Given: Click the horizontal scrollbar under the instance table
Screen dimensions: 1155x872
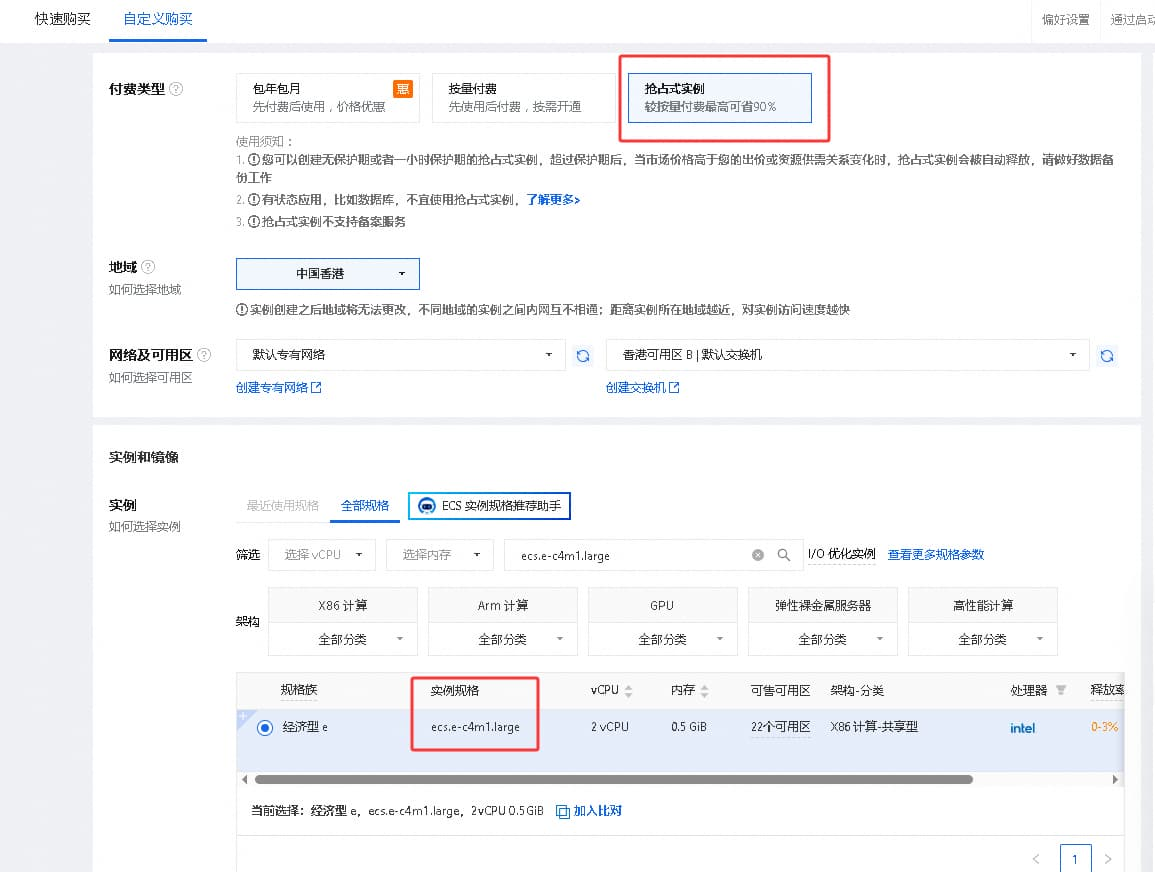Looking at the screenshot, I should pyautogui.click(x=614, y=779).
